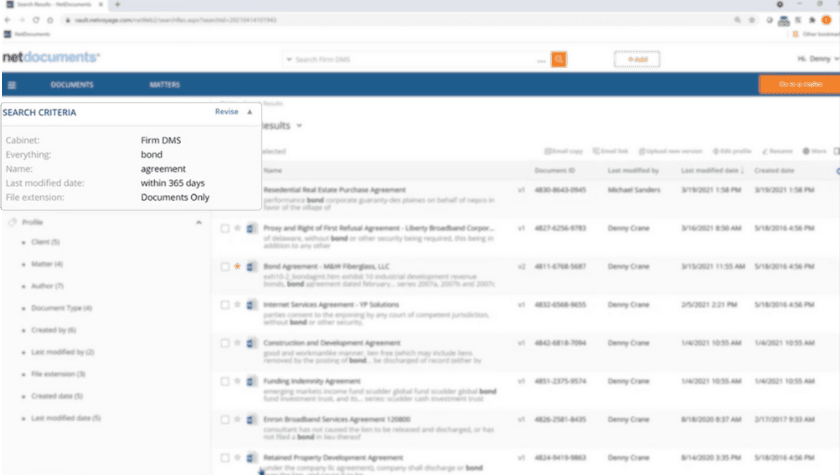Click the orange browser profile avatar
The image size is (840, 475).
(827, 20)
